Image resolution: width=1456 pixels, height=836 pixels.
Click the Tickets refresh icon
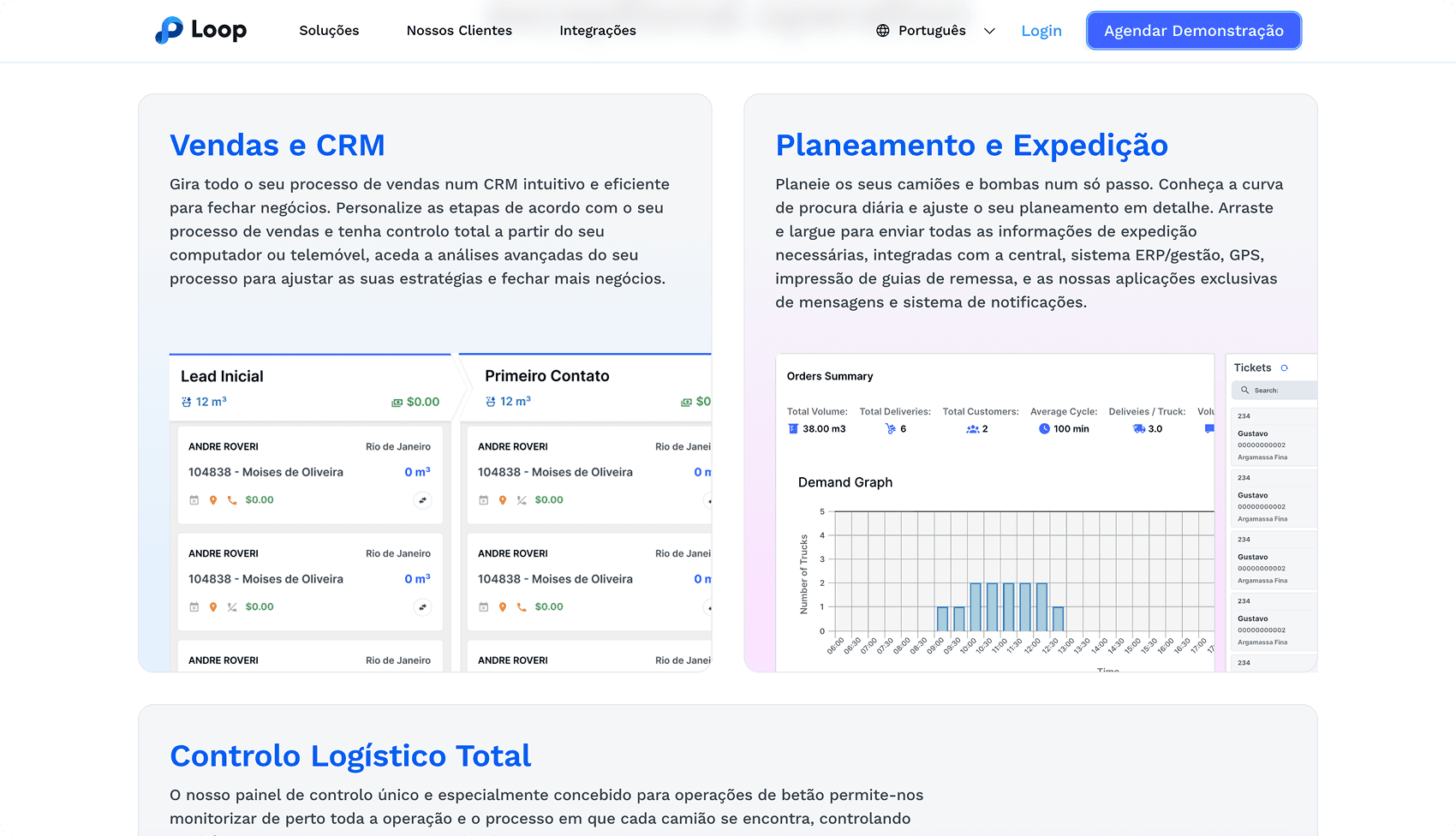(1284, 368)
